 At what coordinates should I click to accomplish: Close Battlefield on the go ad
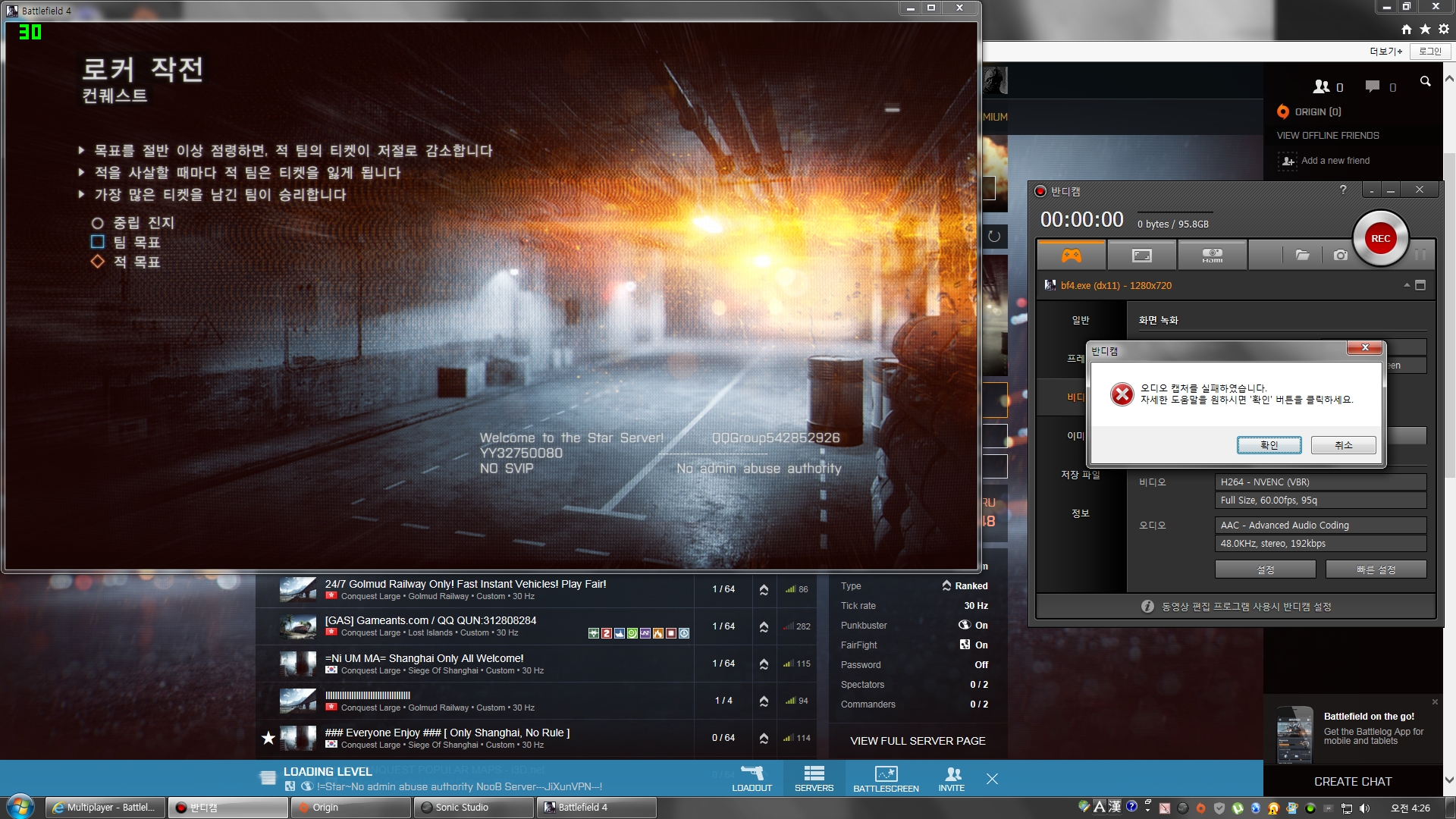[1435, 702]
